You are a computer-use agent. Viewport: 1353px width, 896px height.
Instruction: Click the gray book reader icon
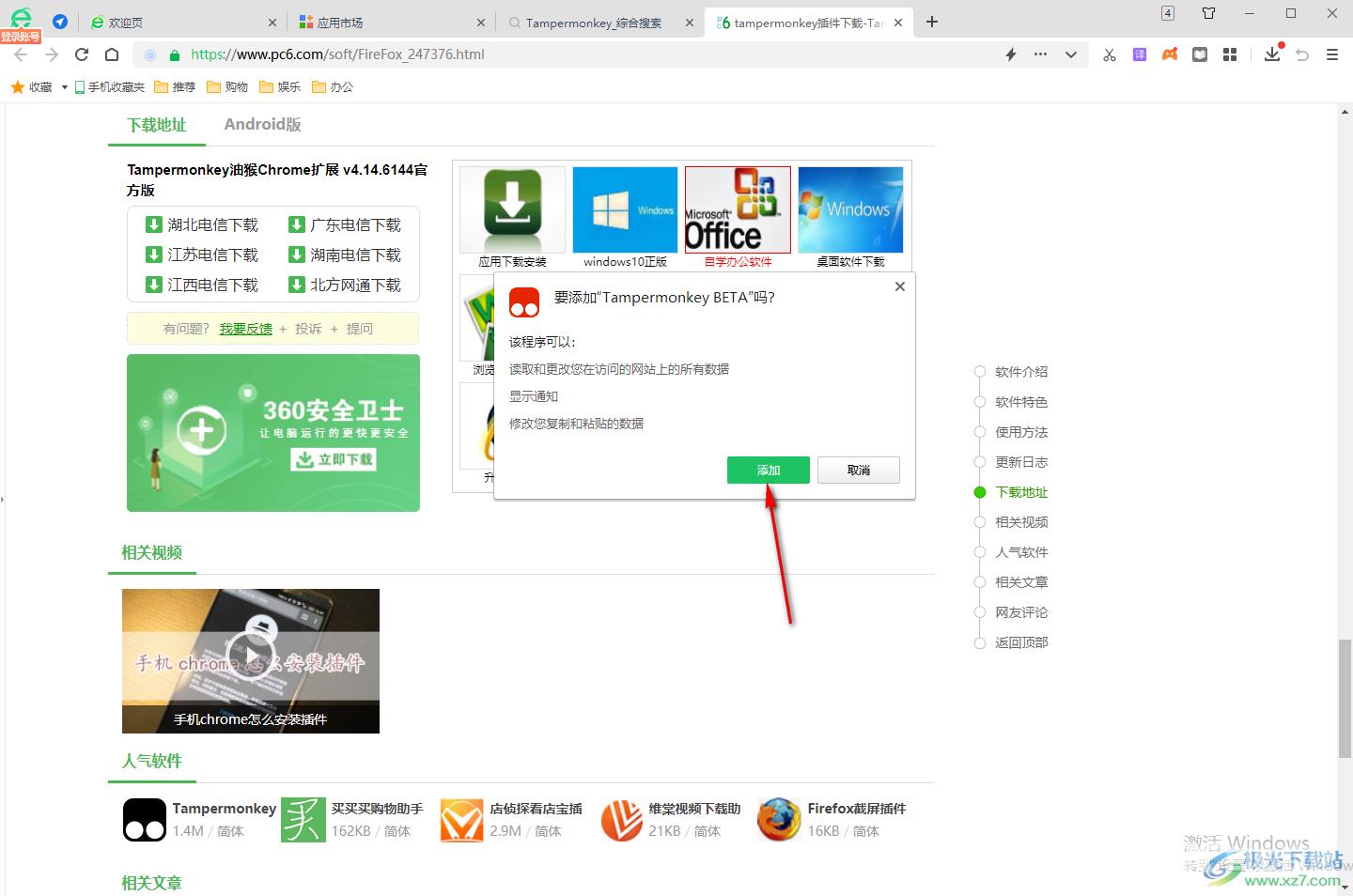[1200, 54]
